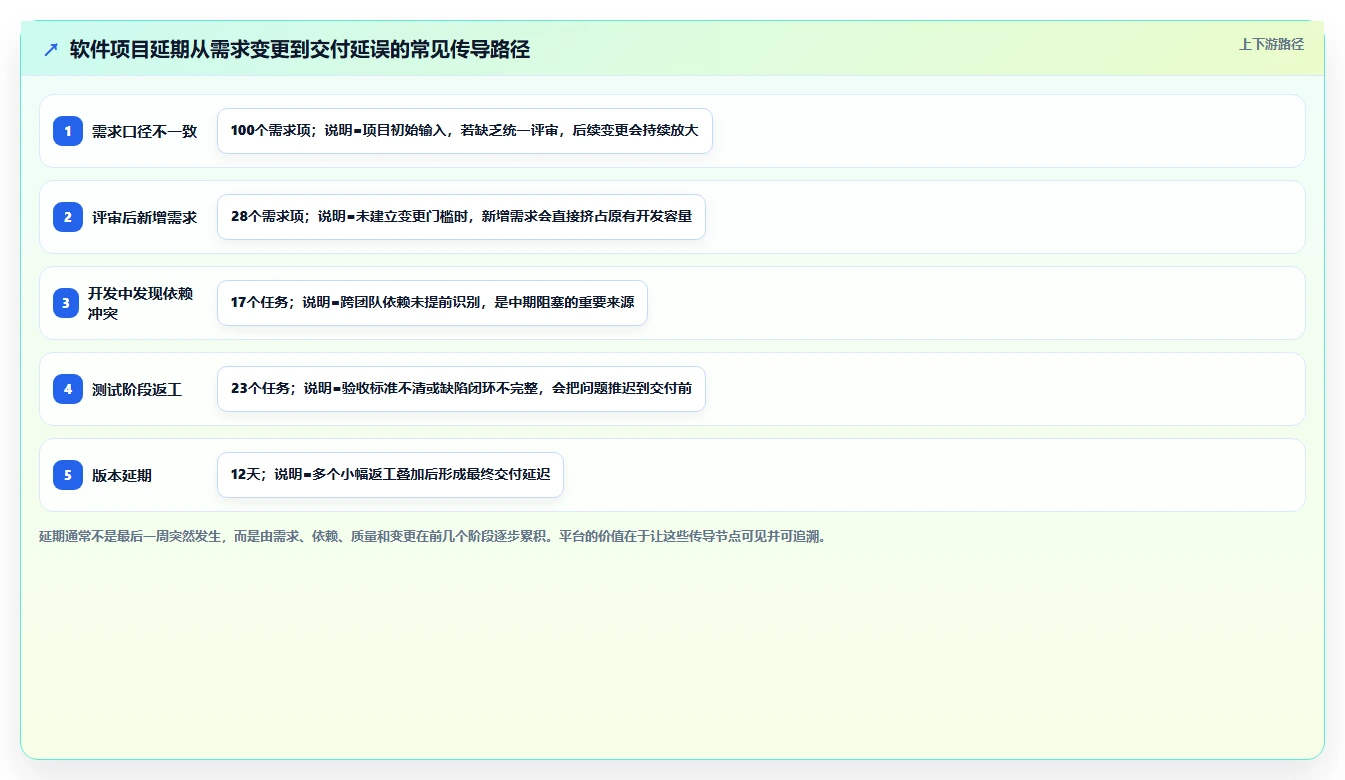Select step badge 3 for 开发中发现依赖冲突

[68, 303]
